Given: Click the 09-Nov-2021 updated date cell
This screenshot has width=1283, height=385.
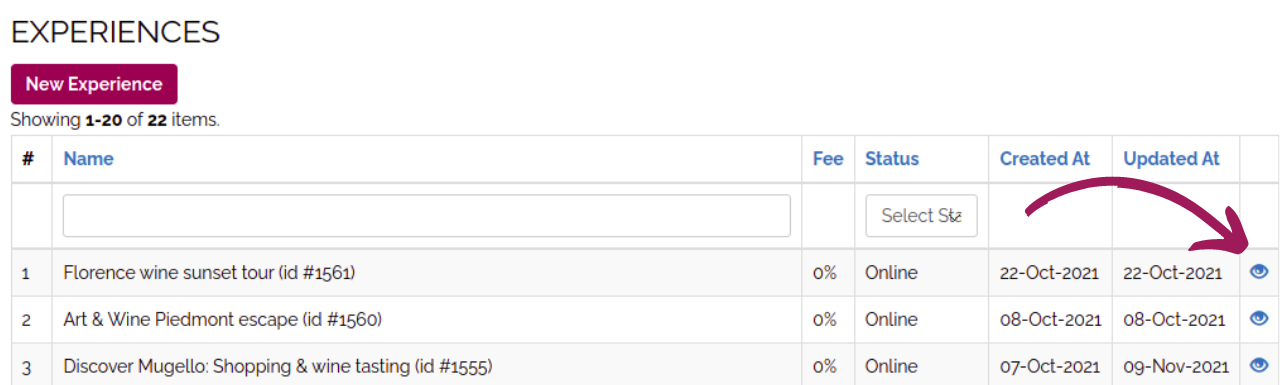Looking at the screenshot, I should [1174, 367].
